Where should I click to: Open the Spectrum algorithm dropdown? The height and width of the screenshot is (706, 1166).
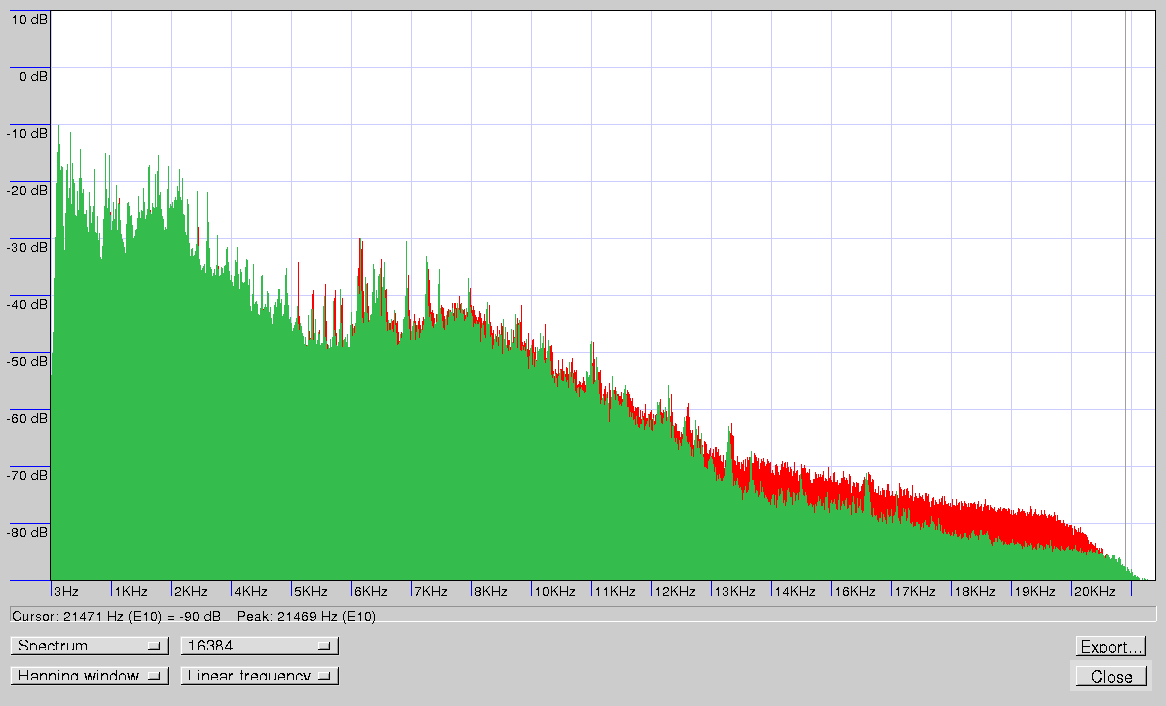point(89,646)
